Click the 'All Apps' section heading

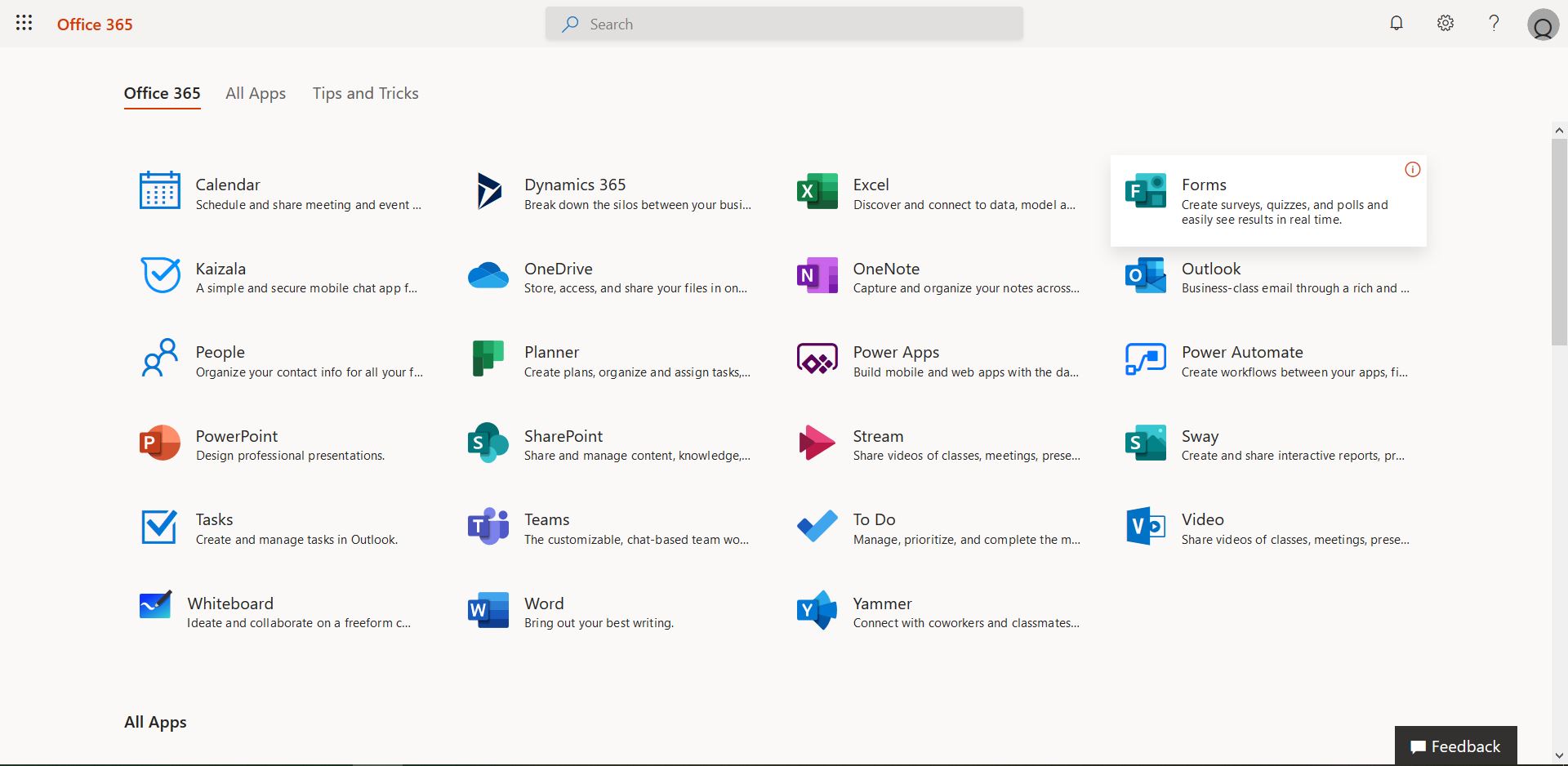(155, 722)
